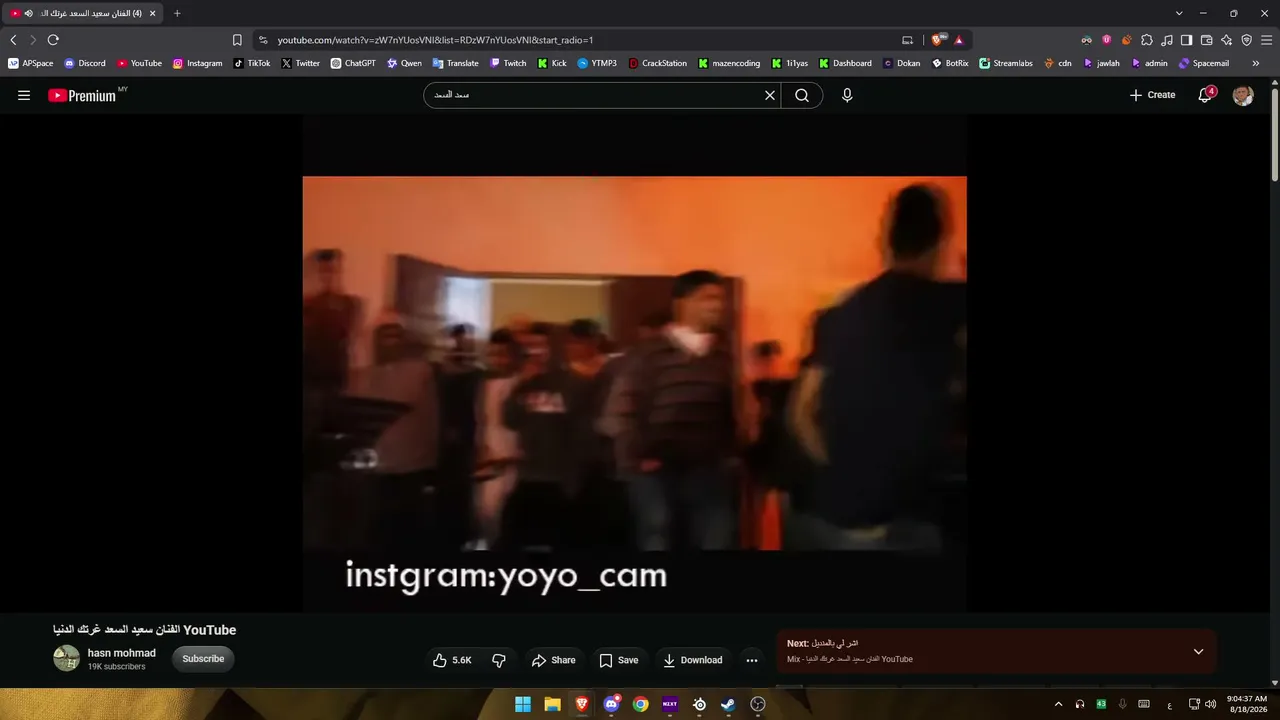Open more actions three-dot menu
This screenshot has width=1280, height=720.
click(752, 660)
